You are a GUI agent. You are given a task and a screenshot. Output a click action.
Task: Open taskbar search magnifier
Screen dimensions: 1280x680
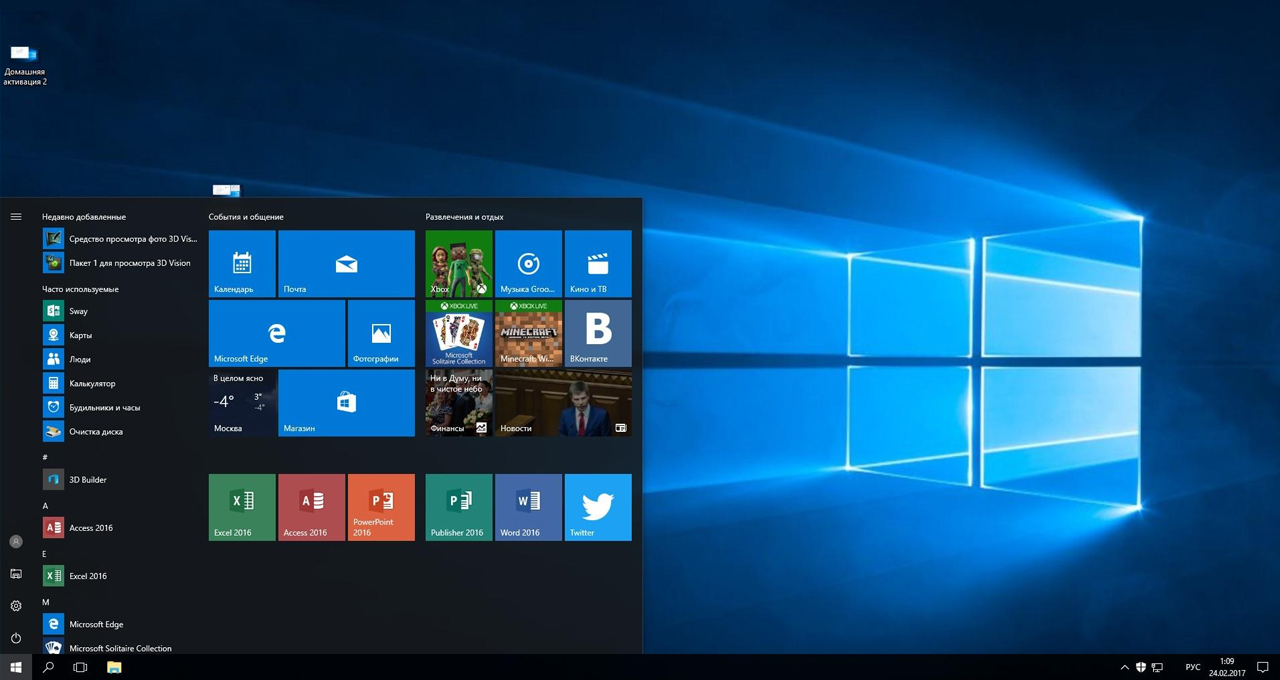tap(48, 667)
